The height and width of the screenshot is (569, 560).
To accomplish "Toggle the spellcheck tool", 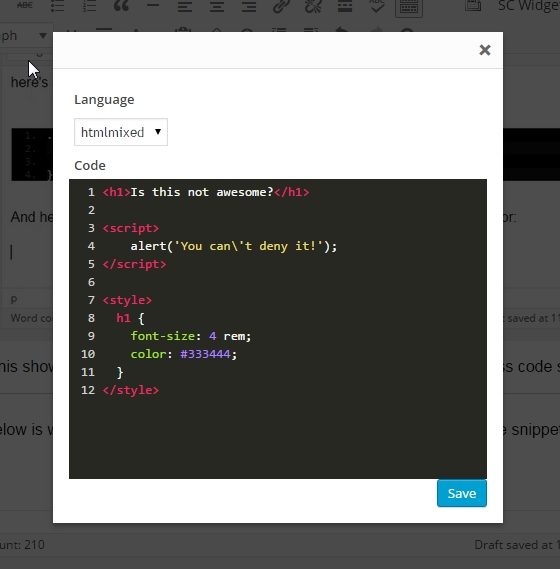I will click(377, 6).
